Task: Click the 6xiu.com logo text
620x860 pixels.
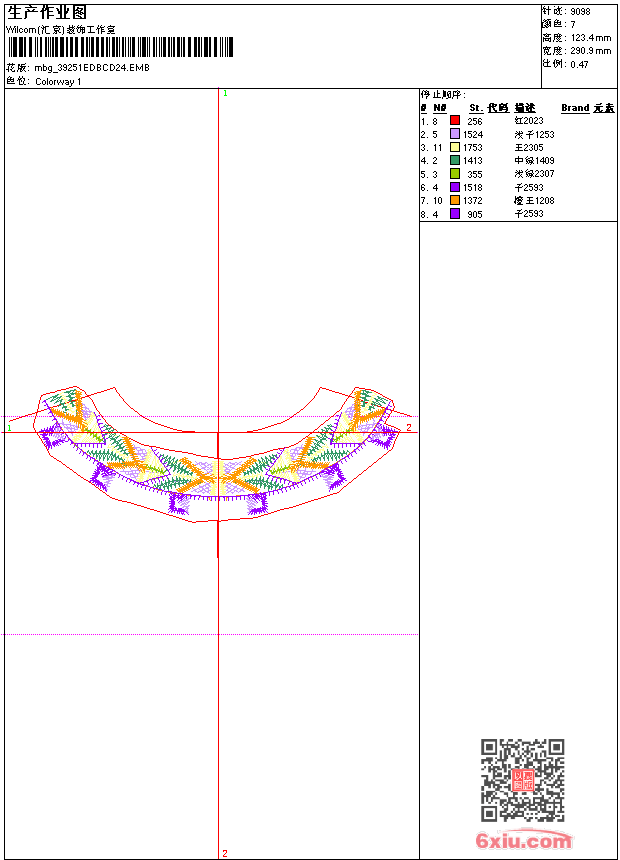Action: [523, 840]
